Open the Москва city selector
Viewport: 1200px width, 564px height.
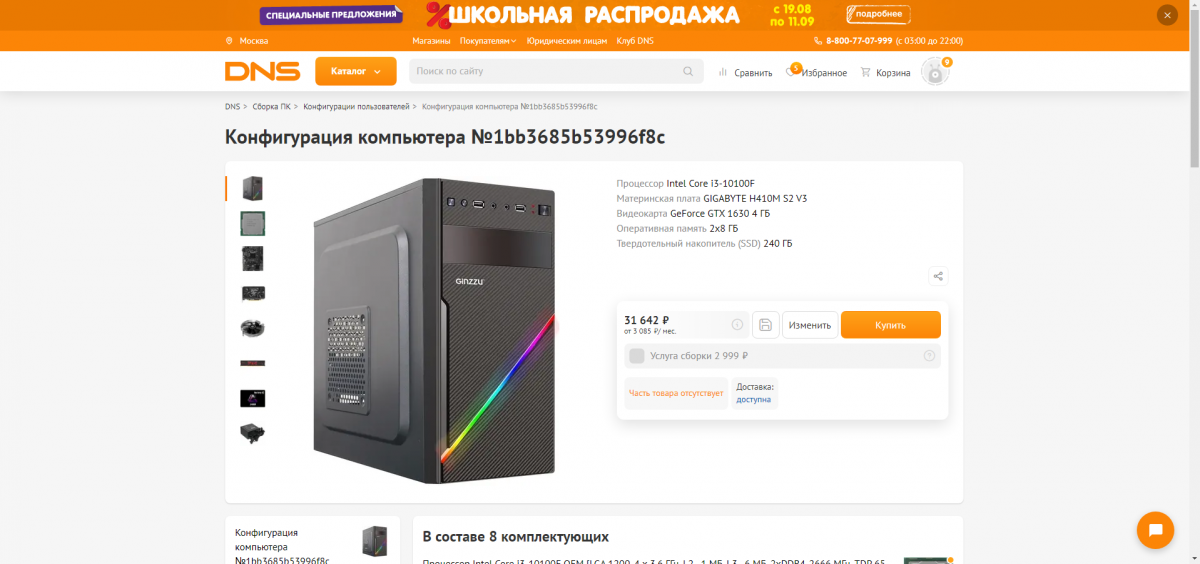pyautogui.click(x=248, y=41)
